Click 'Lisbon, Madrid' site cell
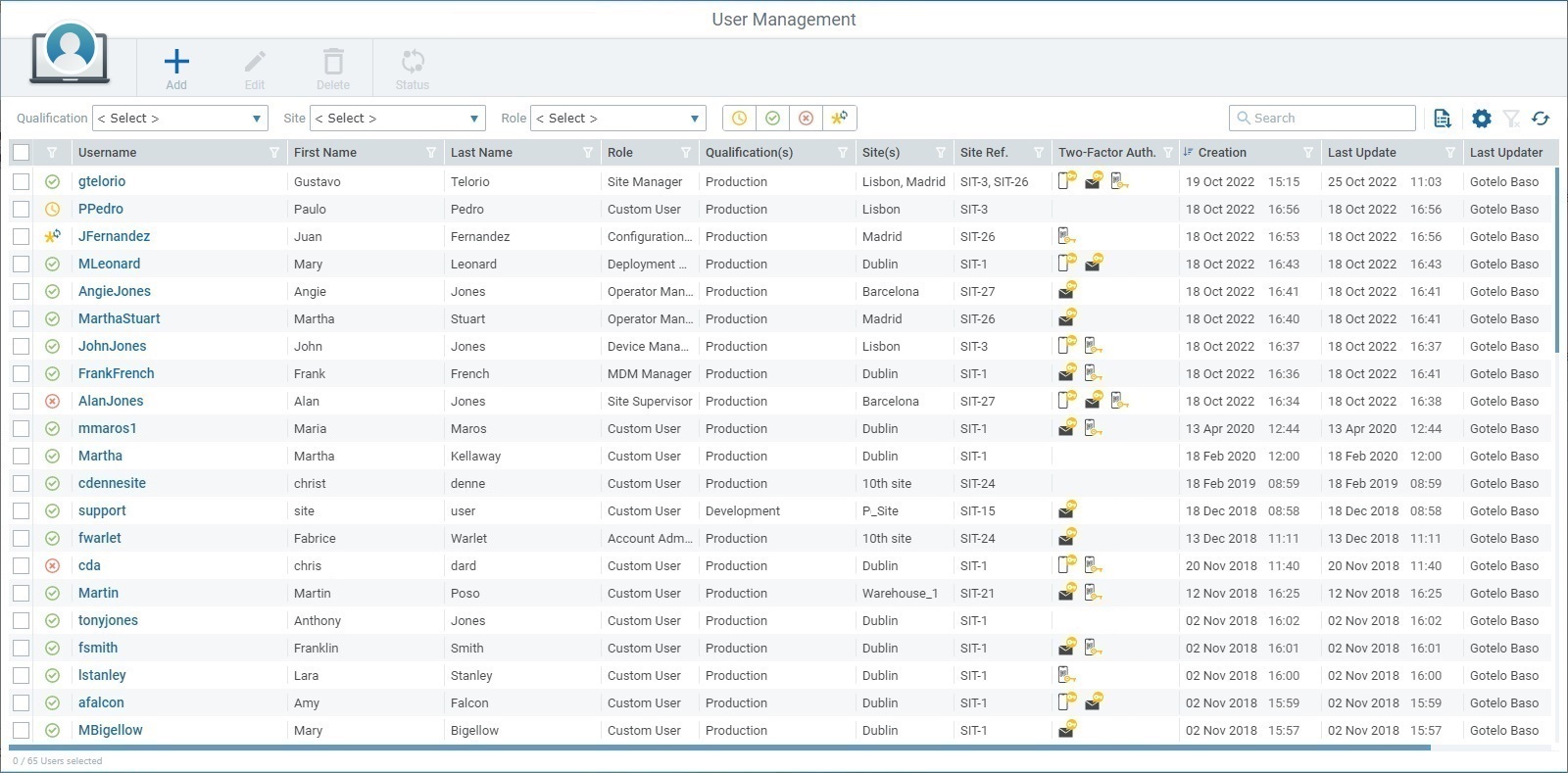 click(x=904, y=181)
